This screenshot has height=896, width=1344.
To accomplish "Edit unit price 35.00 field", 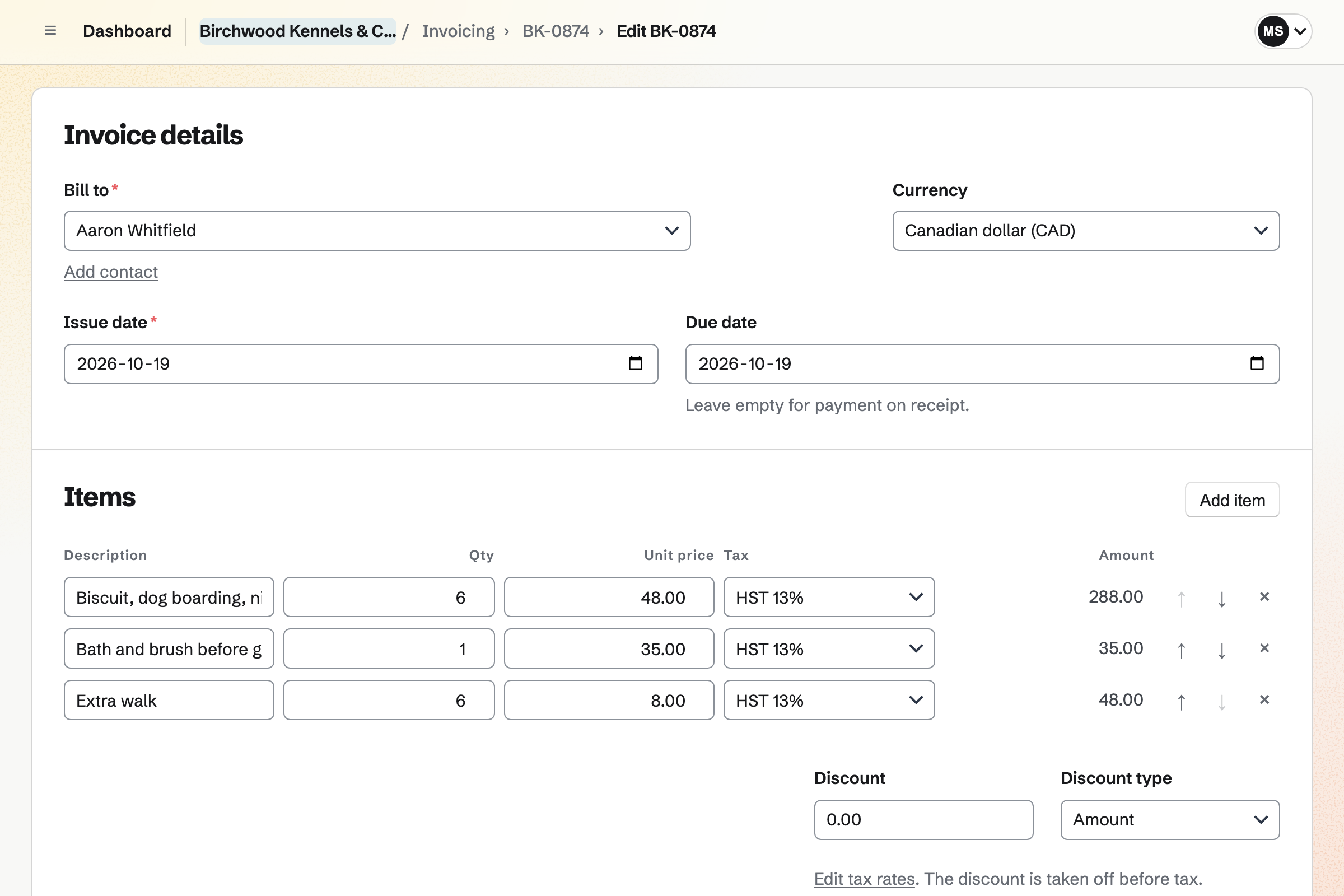I will coord(609,648).
